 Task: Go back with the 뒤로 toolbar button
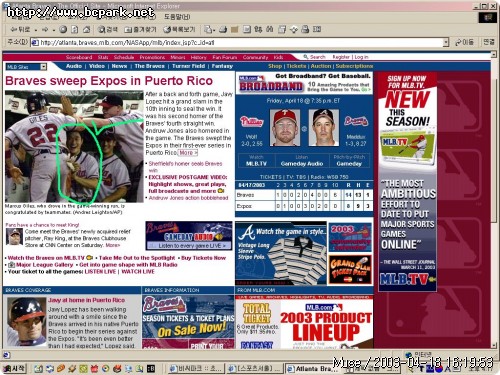[x=20, y=30]
